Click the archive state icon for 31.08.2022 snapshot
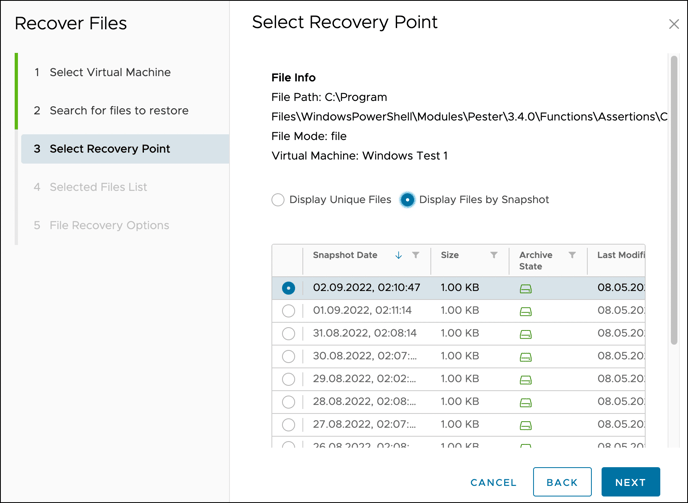 526,334
